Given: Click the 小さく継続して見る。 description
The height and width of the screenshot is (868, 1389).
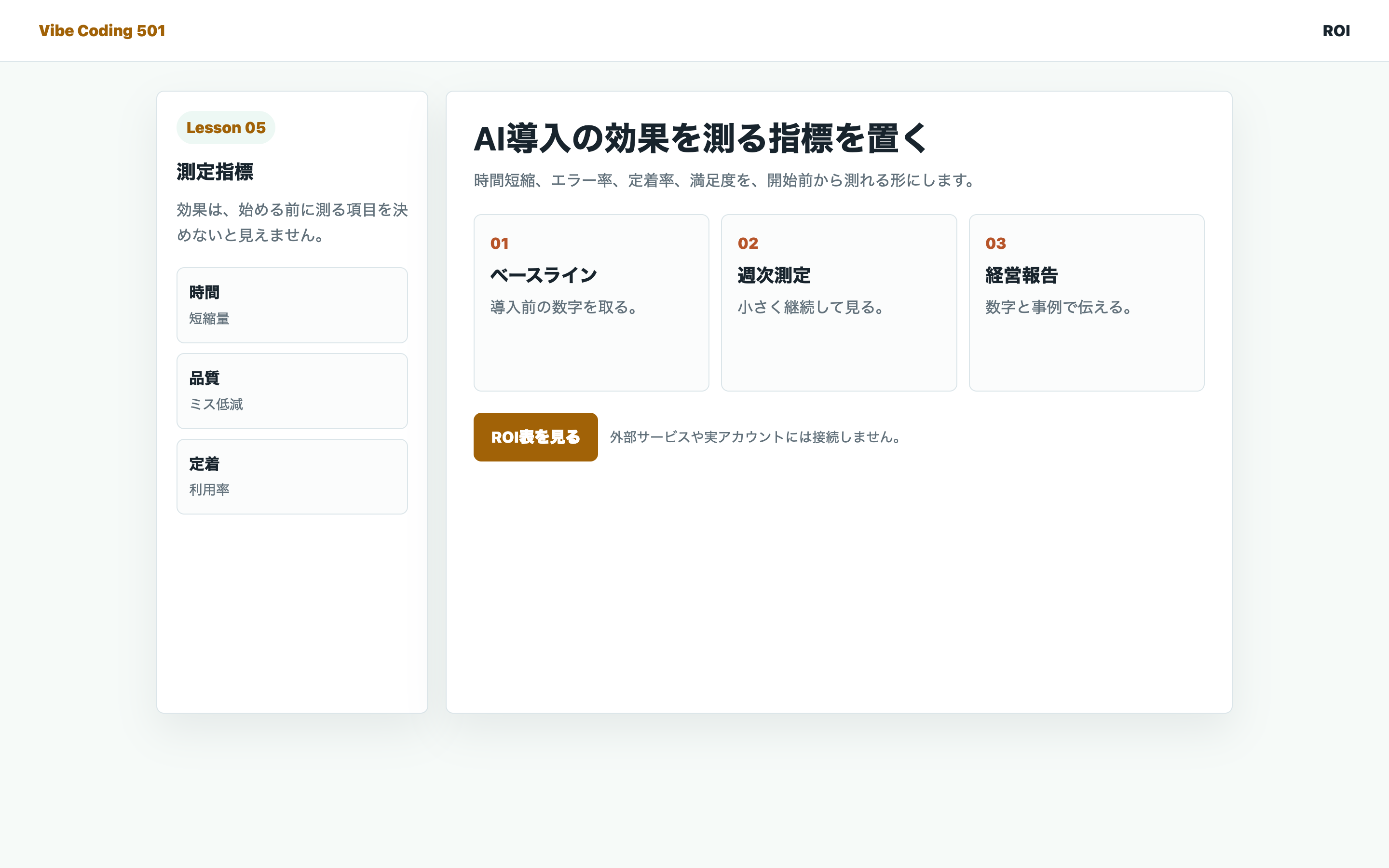Looking at the screenshot, I should [x=811, y=307].
